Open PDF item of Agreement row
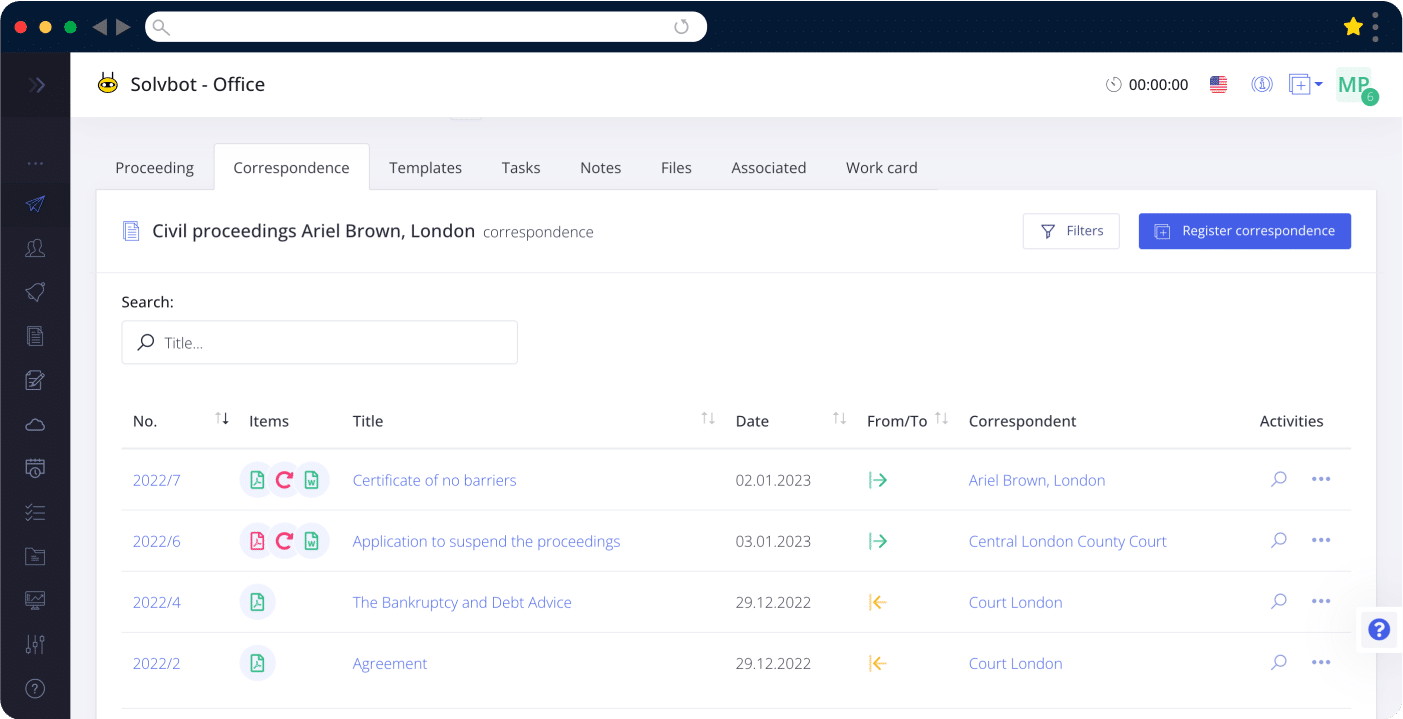This screenshot has height=719, width=1403. point(257,663)
